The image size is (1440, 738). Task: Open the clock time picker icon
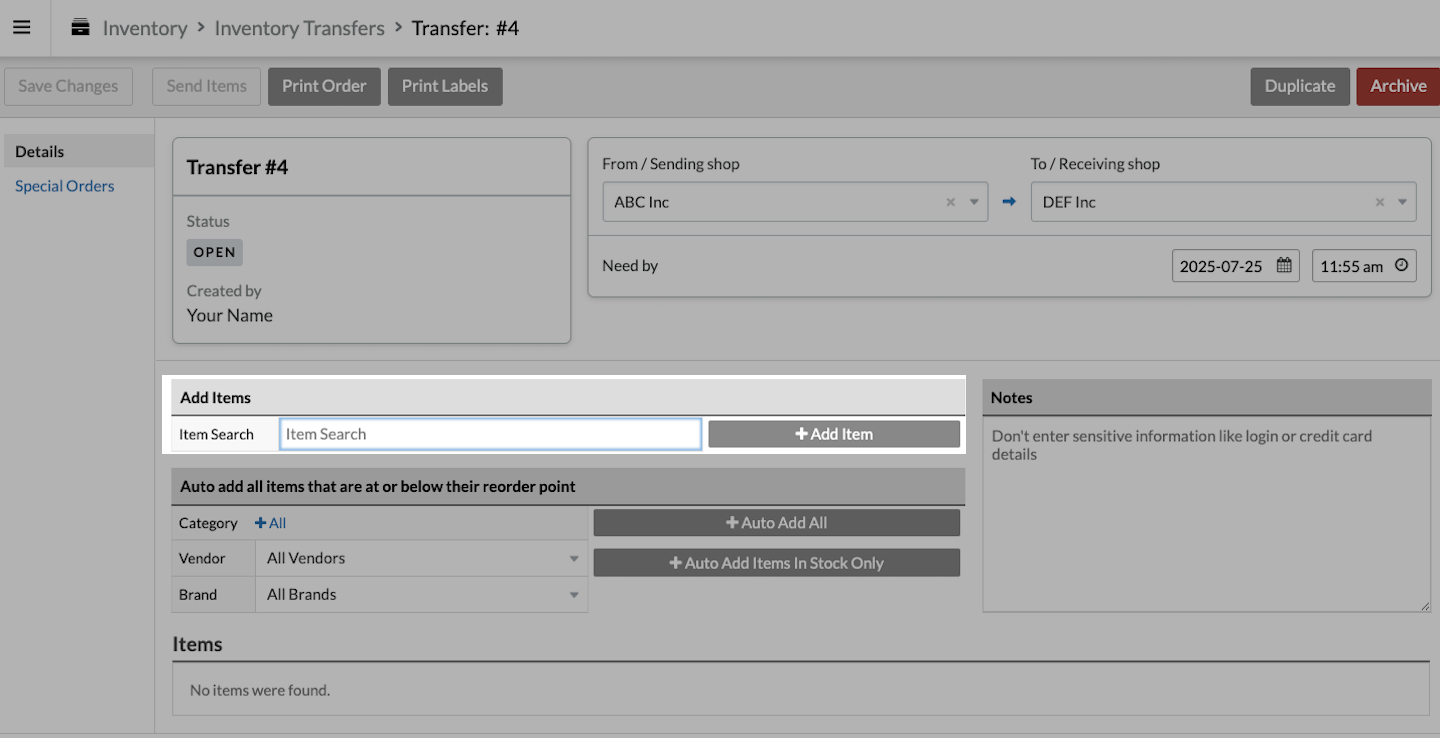pos(1401,266)
